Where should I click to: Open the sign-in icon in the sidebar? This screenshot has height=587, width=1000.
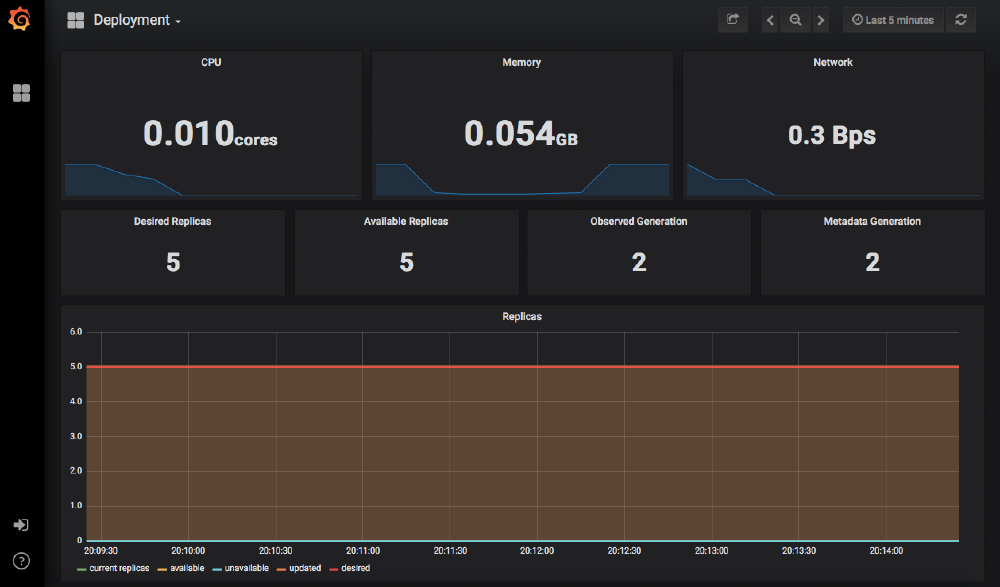pos(20,524)
